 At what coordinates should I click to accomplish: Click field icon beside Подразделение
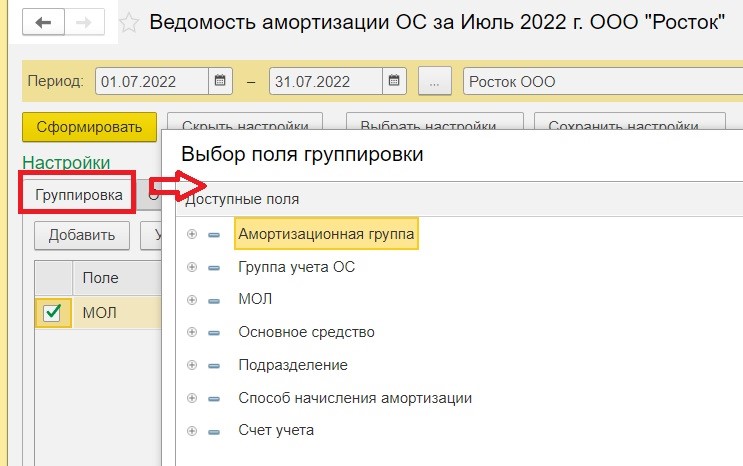pyautogui.click(x=214, y=366)
